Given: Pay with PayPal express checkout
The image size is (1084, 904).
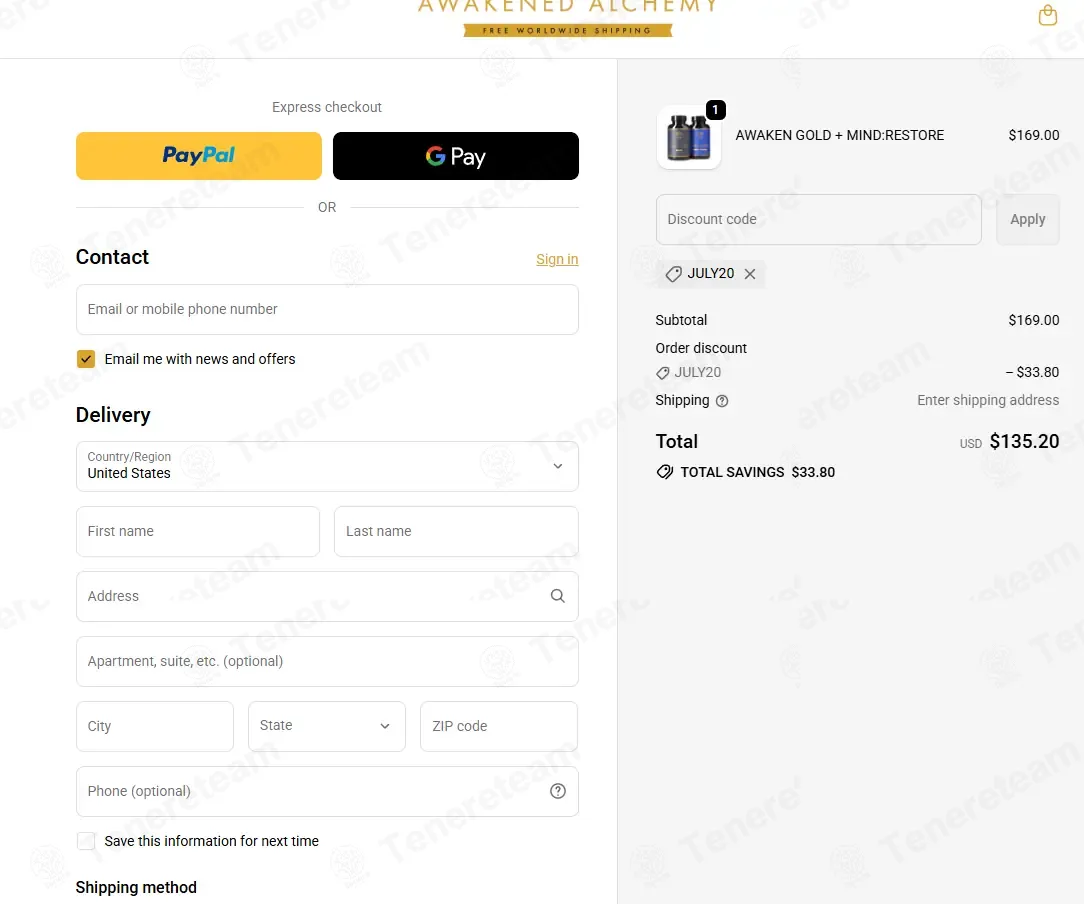Looking at the screenshot, I should click(199, 156).
